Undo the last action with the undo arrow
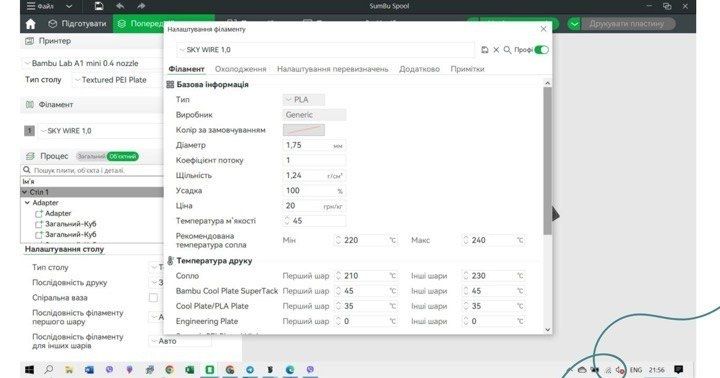Viewport: 720px width, 378px height. (x=120, y=6)
